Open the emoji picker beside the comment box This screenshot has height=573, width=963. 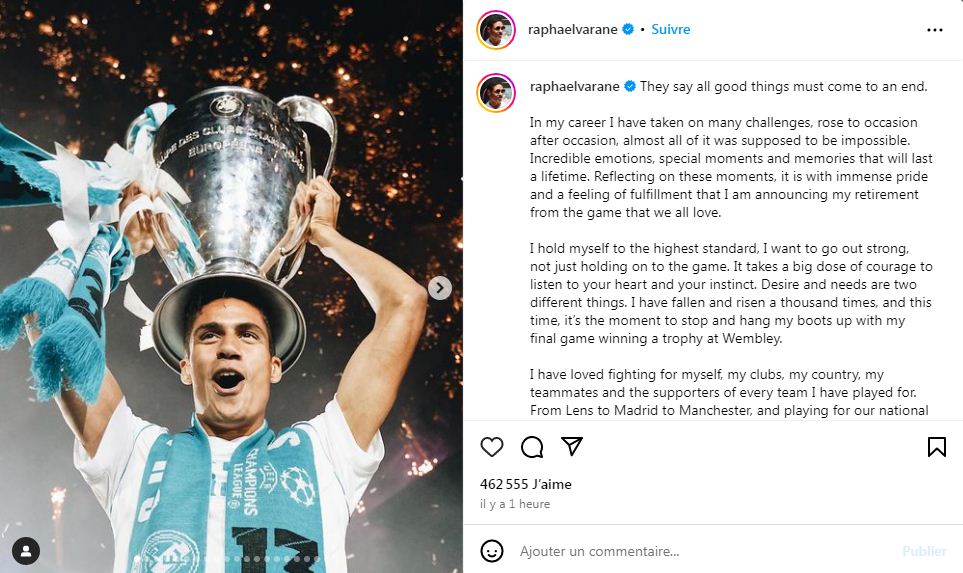point(491,551)
